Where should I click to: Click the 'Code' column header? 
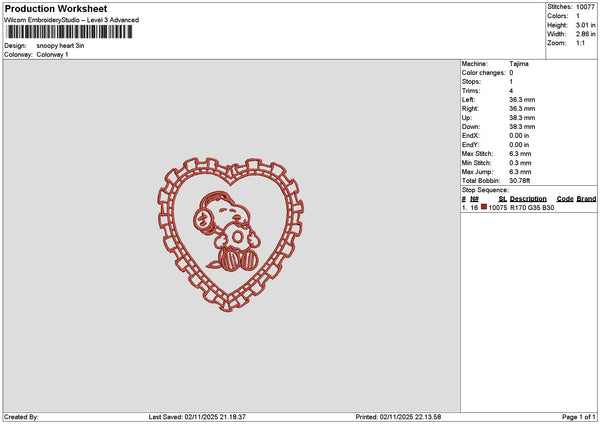coord(565,199)
